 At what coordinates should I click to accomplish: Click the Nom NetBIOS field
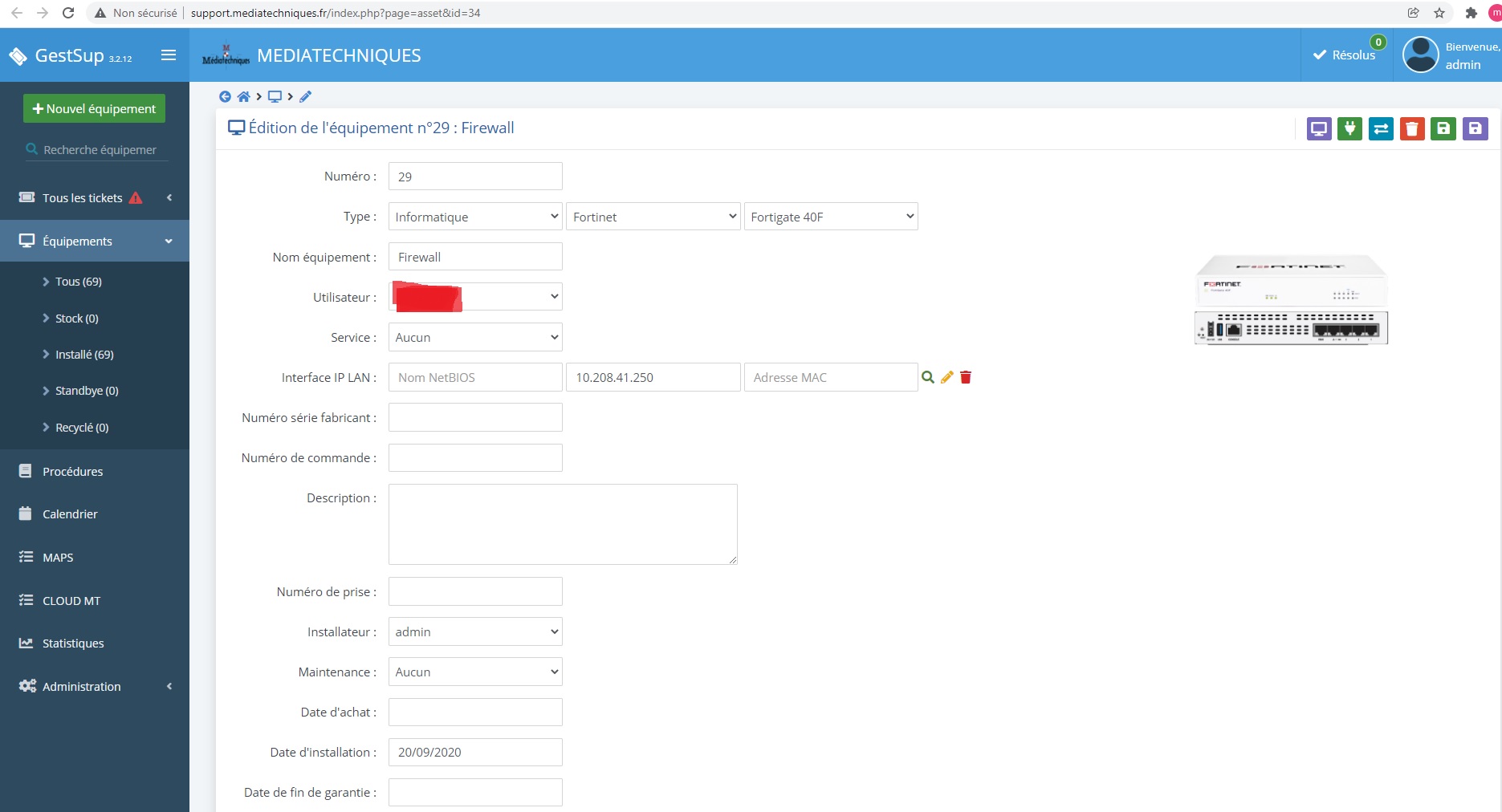click(x=475, y=377)
